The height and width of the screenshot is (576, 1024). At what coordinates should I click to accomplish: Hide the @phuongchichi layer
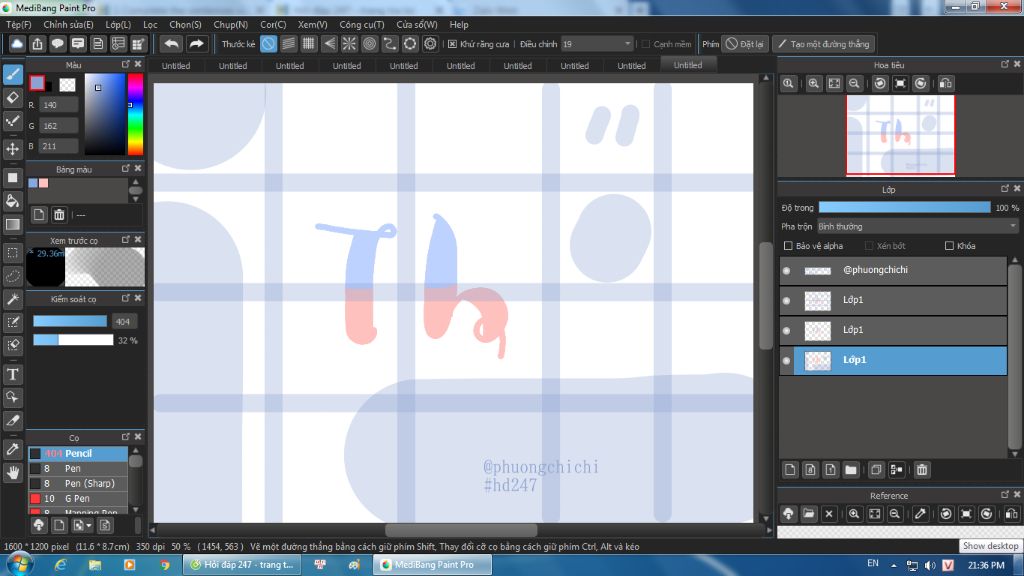pyautogui.click(x=787, y=270)
